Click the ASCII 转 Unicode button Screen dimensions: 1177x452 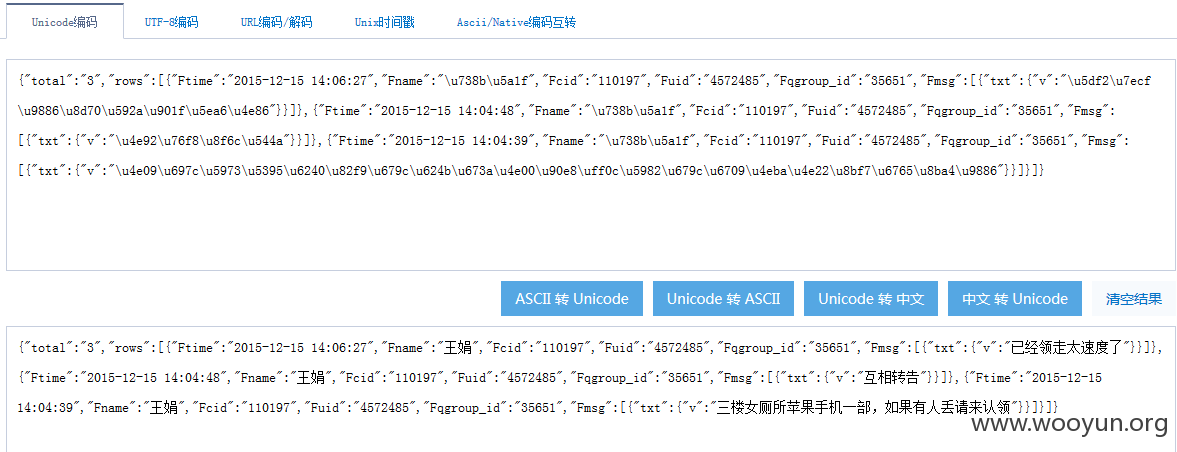coord(572,299)
